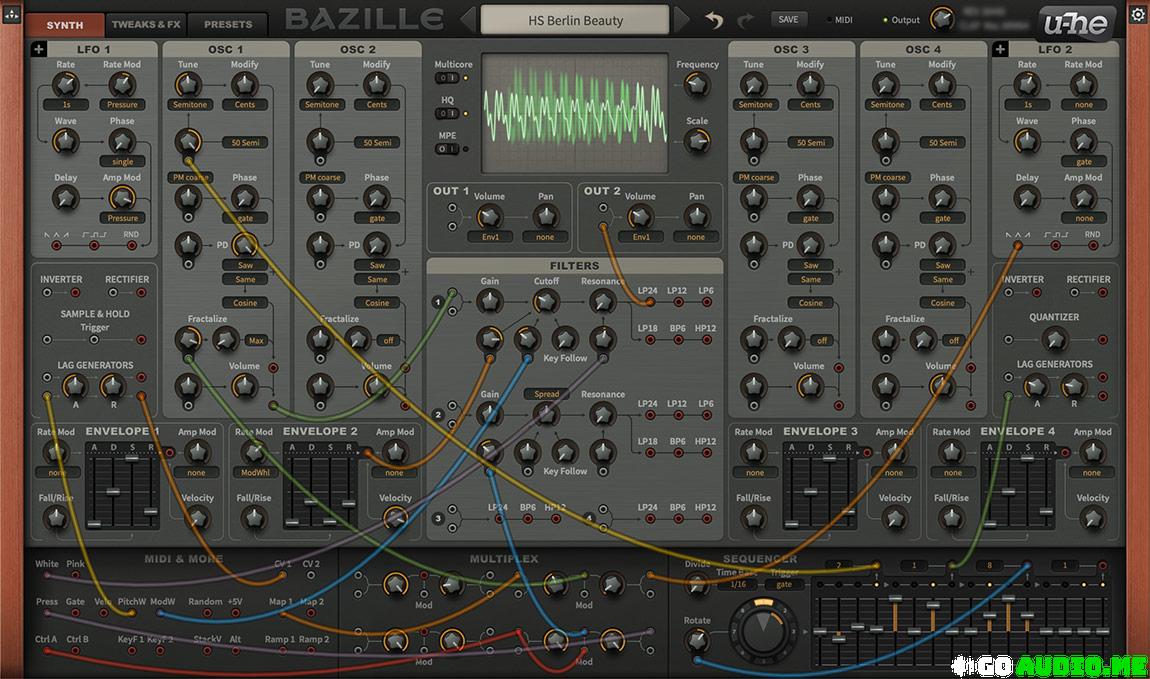The width and height of the screenshot is (1150, 679).
Task: Click the Filter 2 Resonance knob
Action: 602,414
